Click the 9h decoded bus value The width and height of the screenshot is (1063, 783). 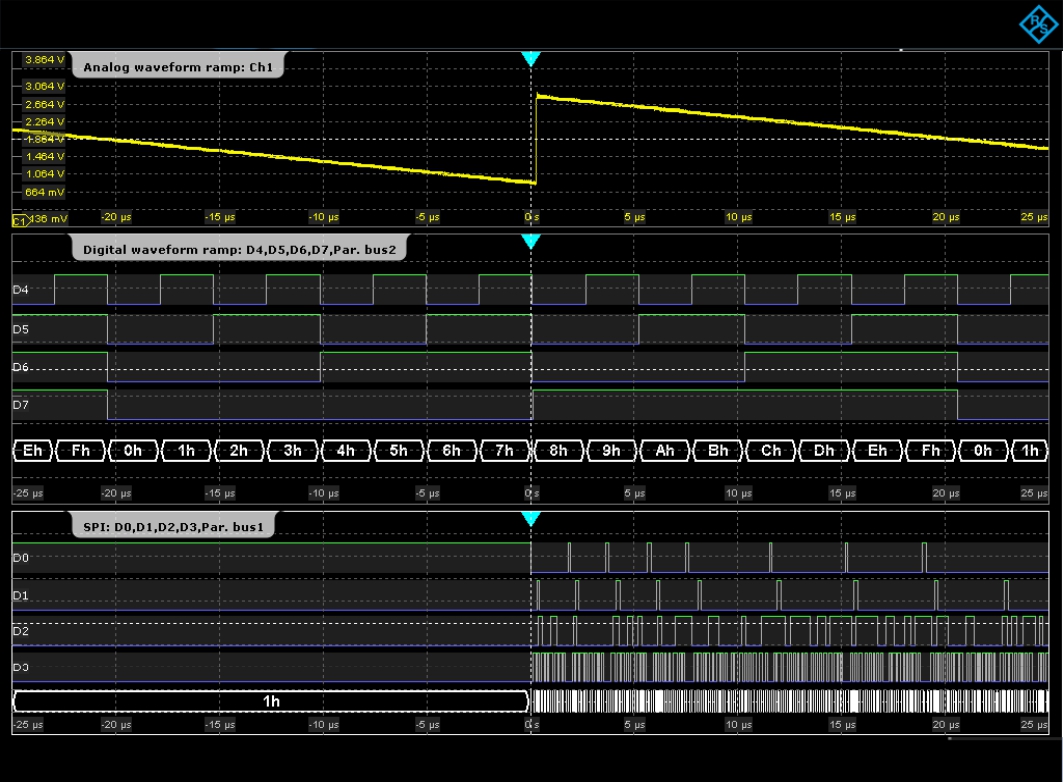pos(611,450)
